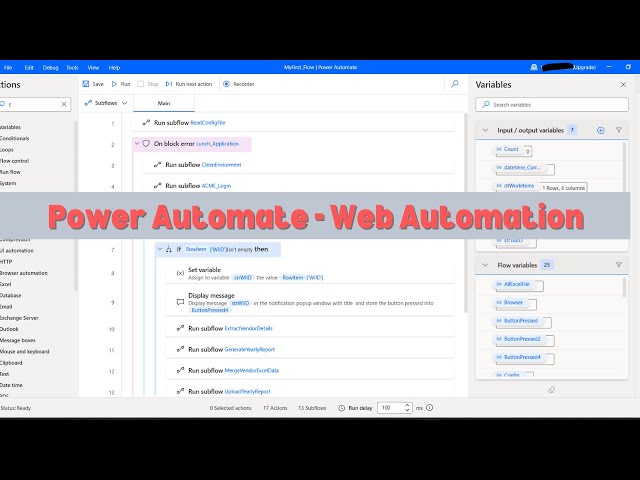Collapse the On block error block
This screenshot has height=480, width=640.
pyautogui.click(x=137, y=144)
